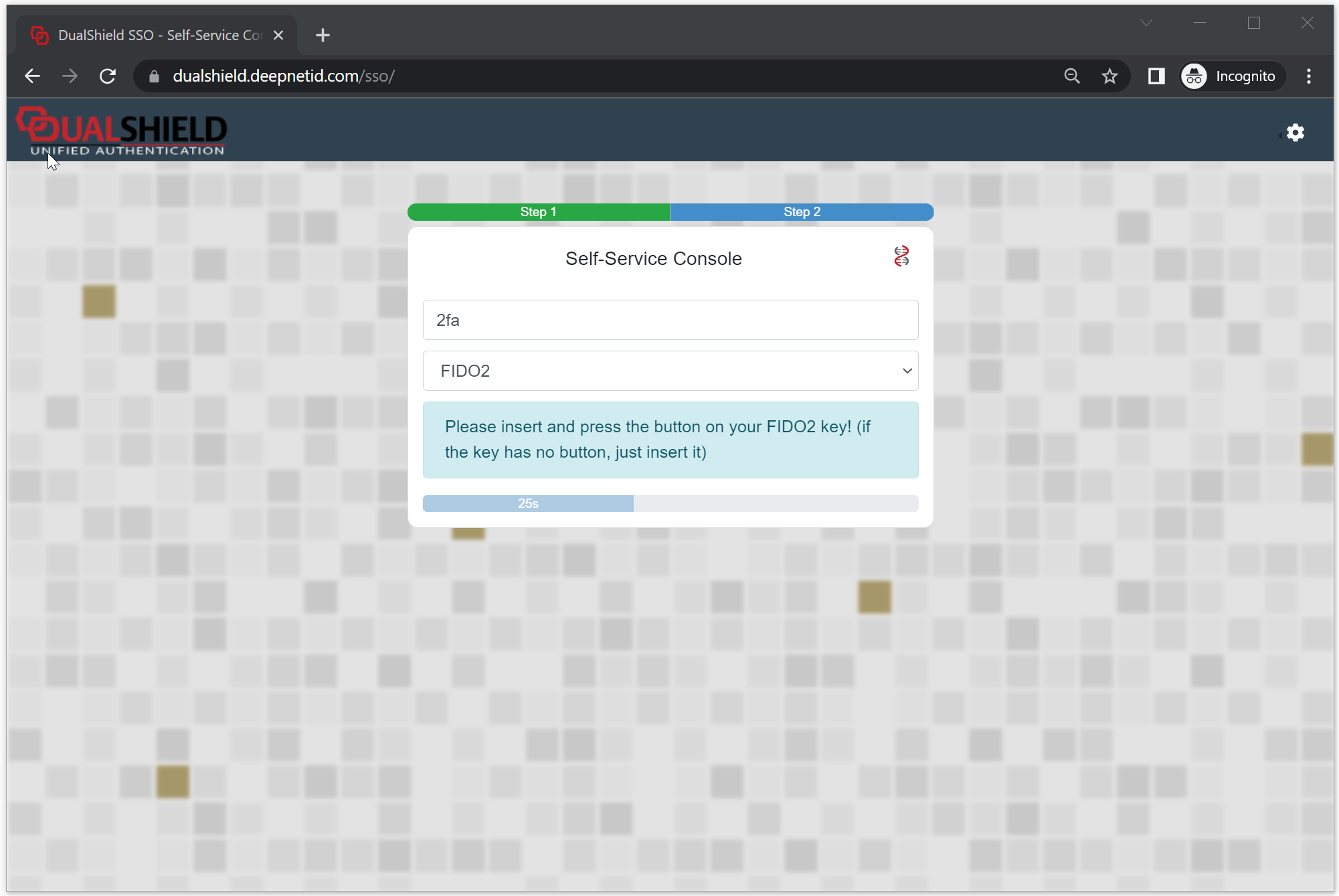Click the DNA helix icon on the console card
Viewport: 1339px width, 896px height.
click(901, 256)
